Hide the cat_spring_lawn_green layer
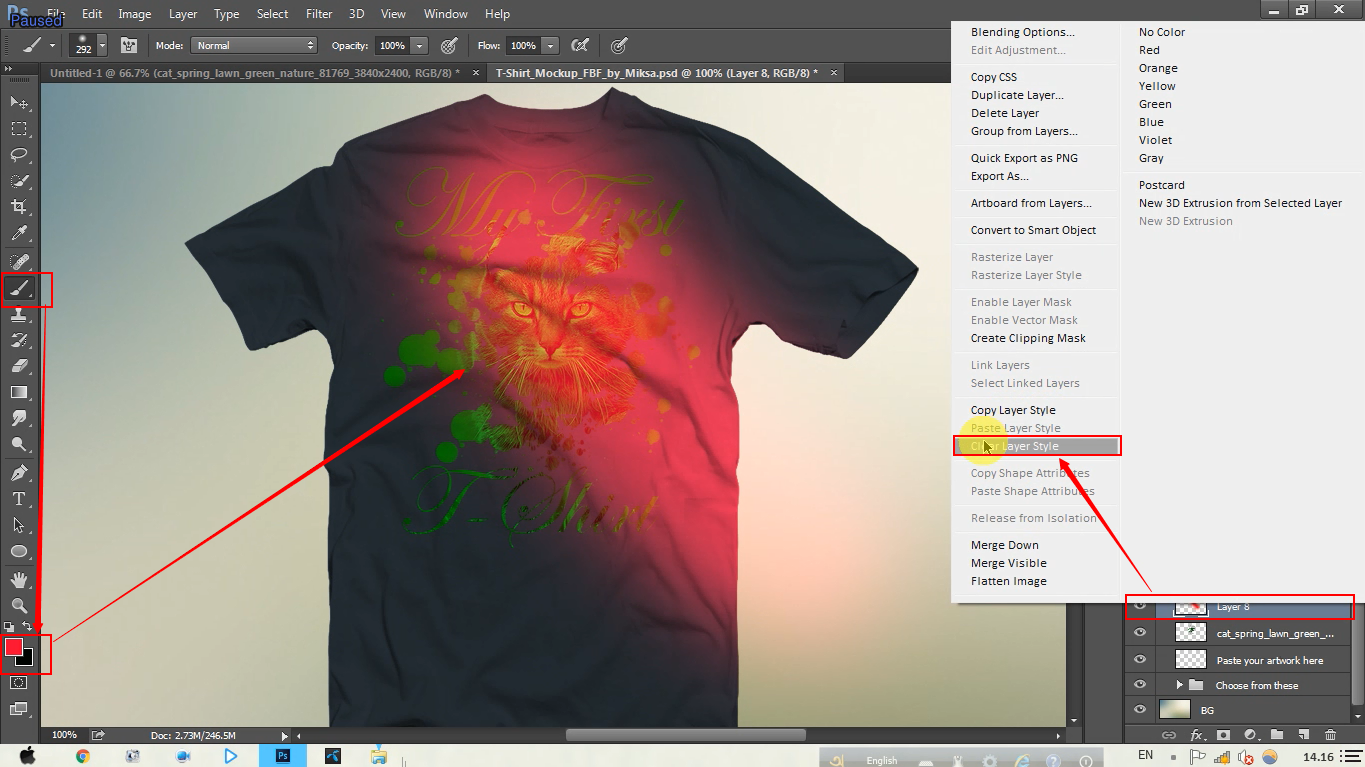 pos(1139,632)
